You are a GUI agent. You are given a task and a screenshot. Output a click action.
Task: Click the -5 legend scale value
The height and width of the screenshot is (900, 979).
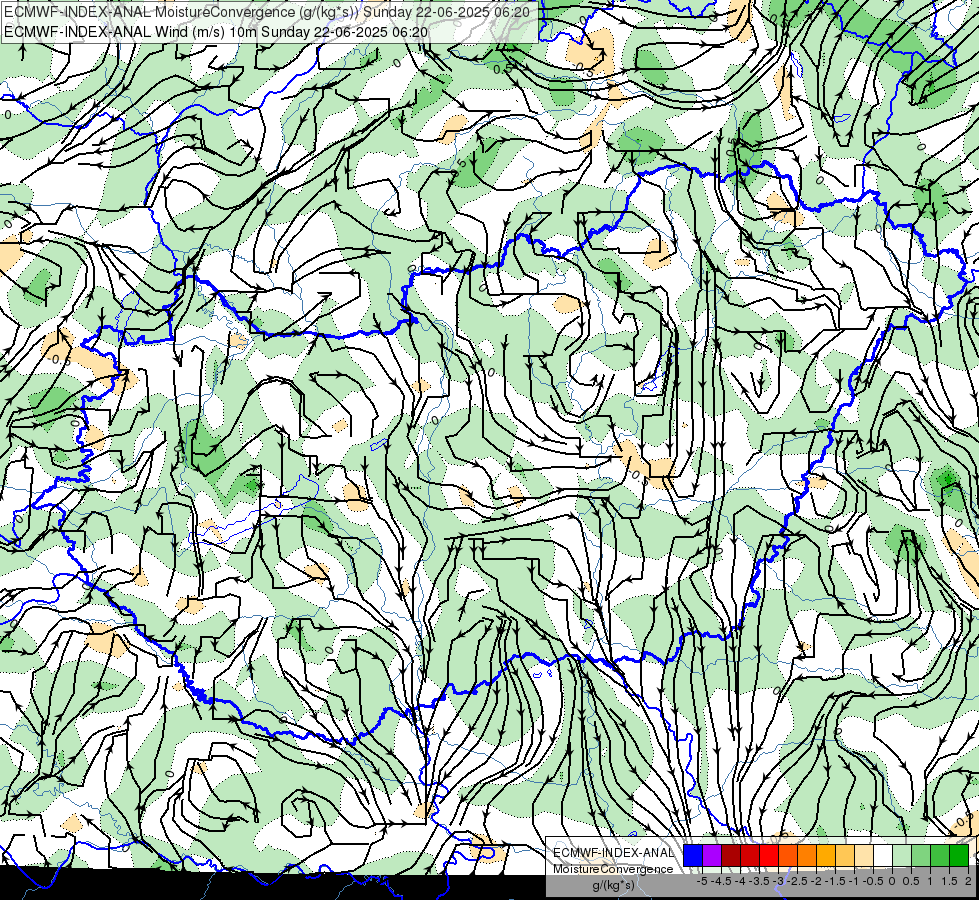[x=702, y=881]
